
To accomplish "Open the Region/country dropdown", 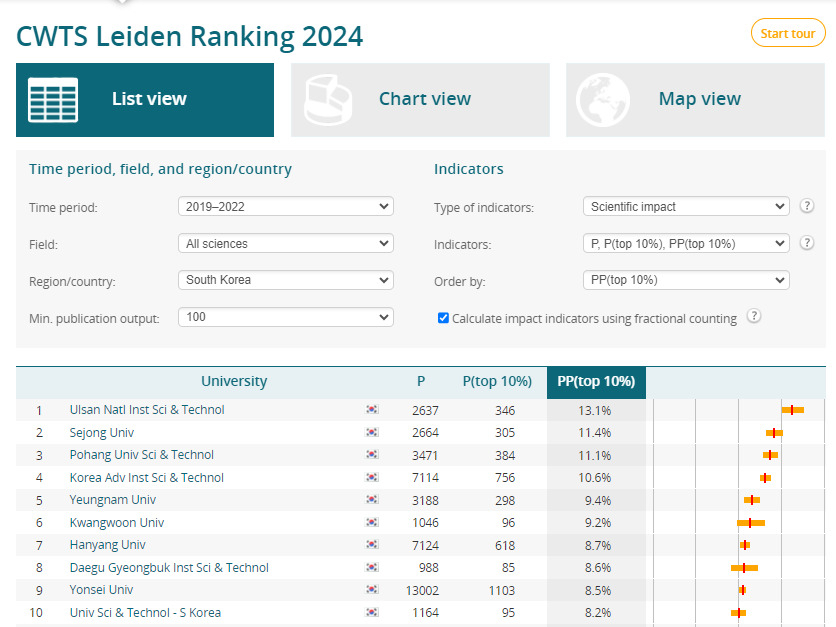I will click(x=286, y=280).
